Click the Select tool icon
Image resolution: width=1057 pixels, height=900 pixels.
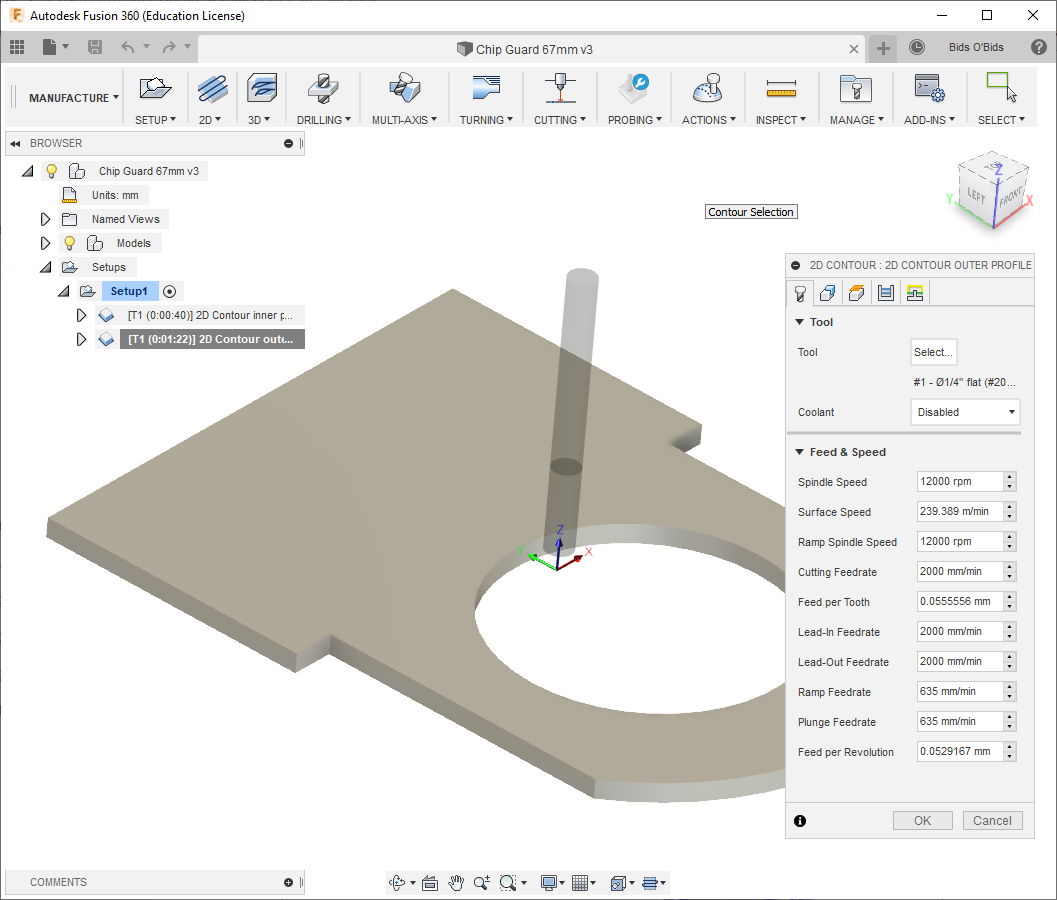tap(1001, 88)
